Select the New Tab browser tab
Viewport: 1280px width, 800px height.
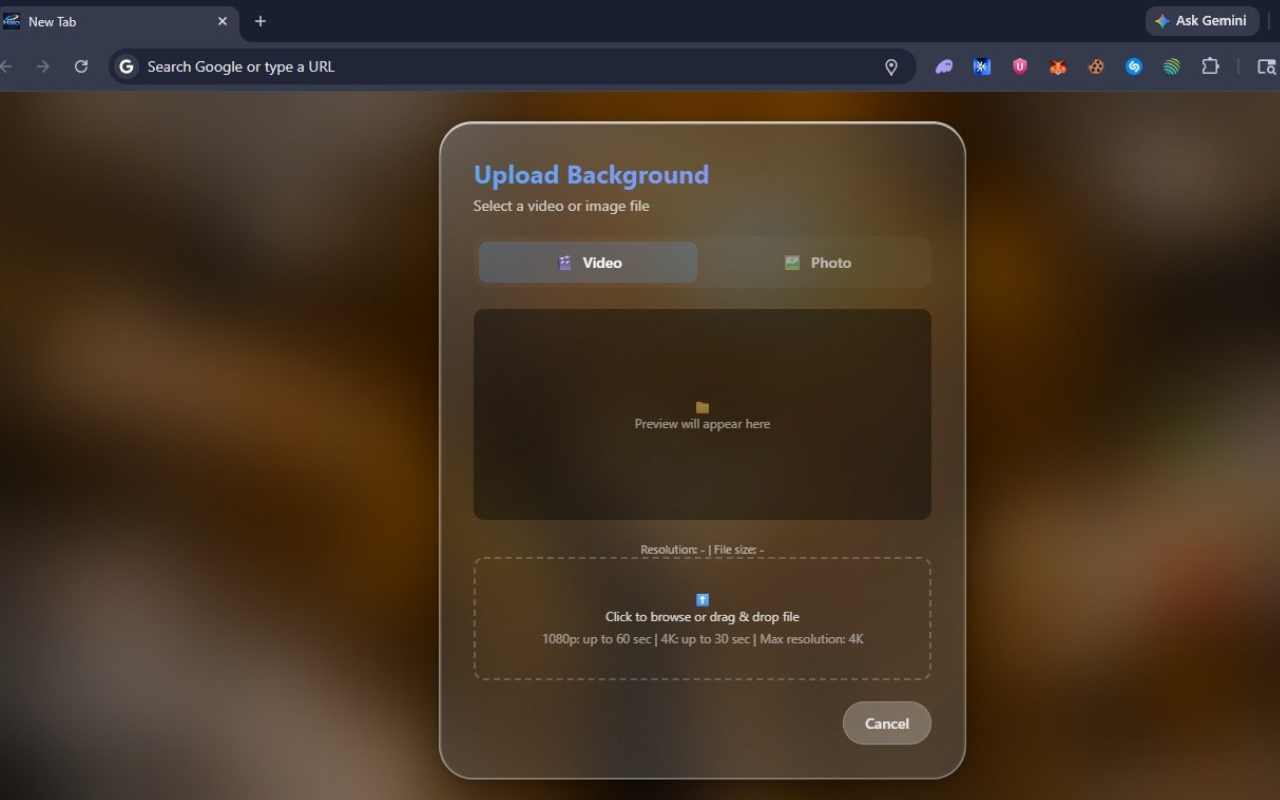[x=119, y=21]
